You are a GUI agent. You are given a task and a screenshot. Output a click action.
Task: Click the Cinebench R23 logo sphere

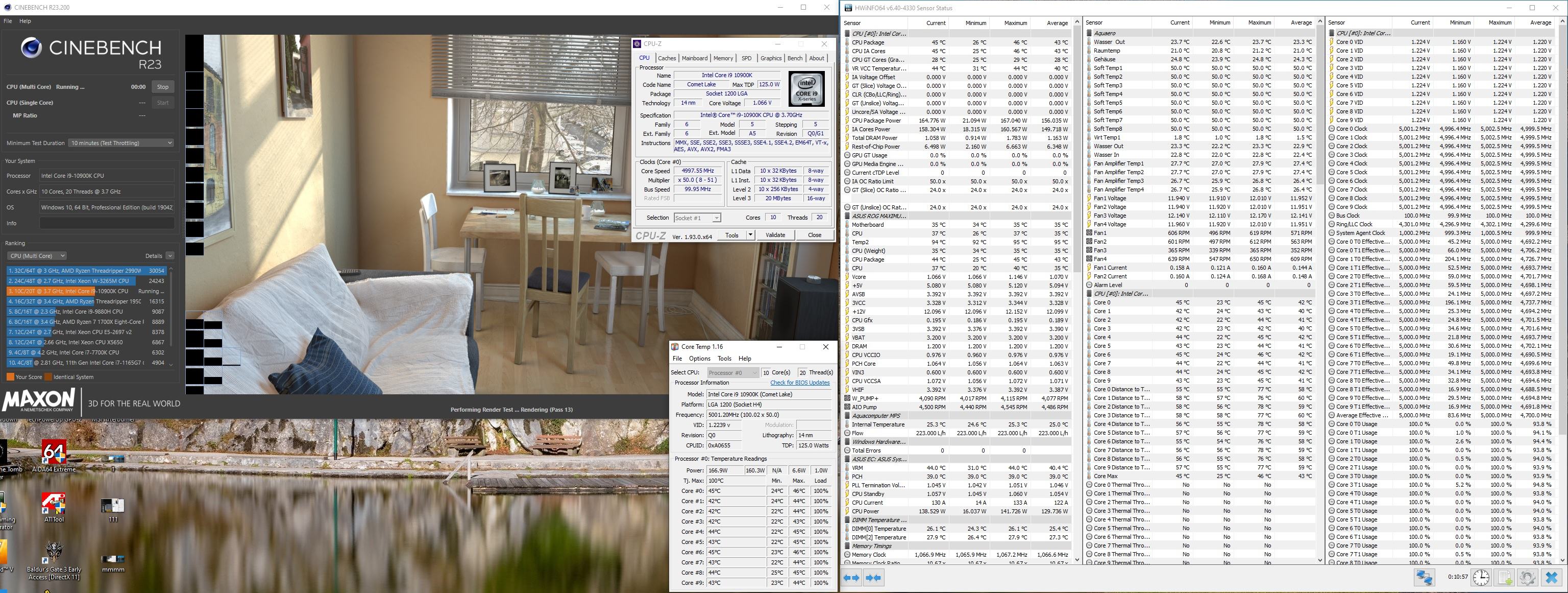tap(31, 48)
